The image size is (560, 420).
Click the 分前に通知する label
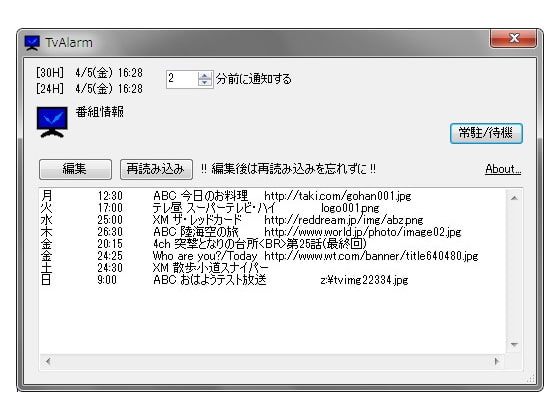click(x=254, y=79)
